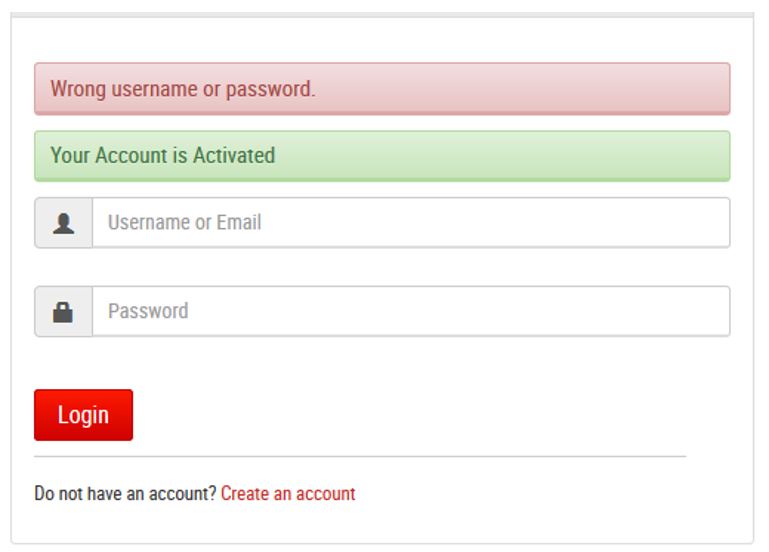Click the horizontal divider below Login
This screenshot has width=769, height=552.
coord(360,457)
